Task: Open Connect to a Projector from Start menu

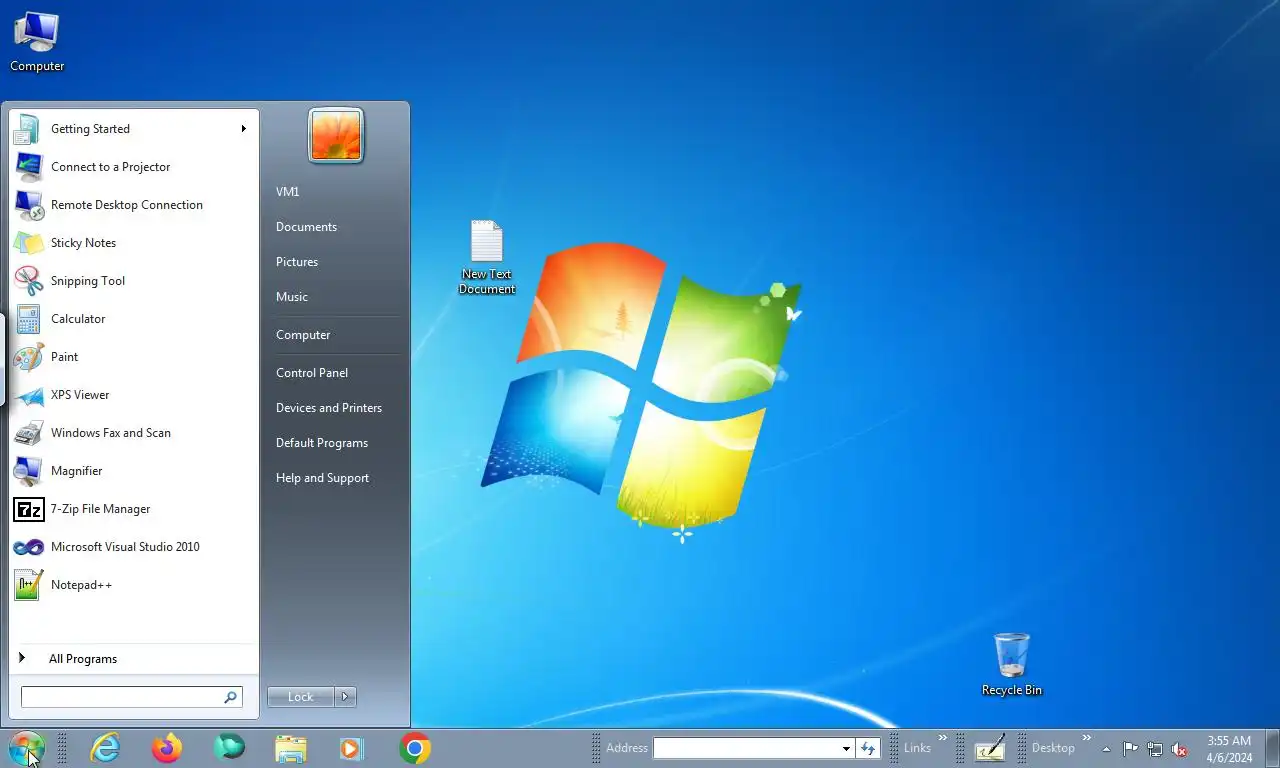Action: 134,167
